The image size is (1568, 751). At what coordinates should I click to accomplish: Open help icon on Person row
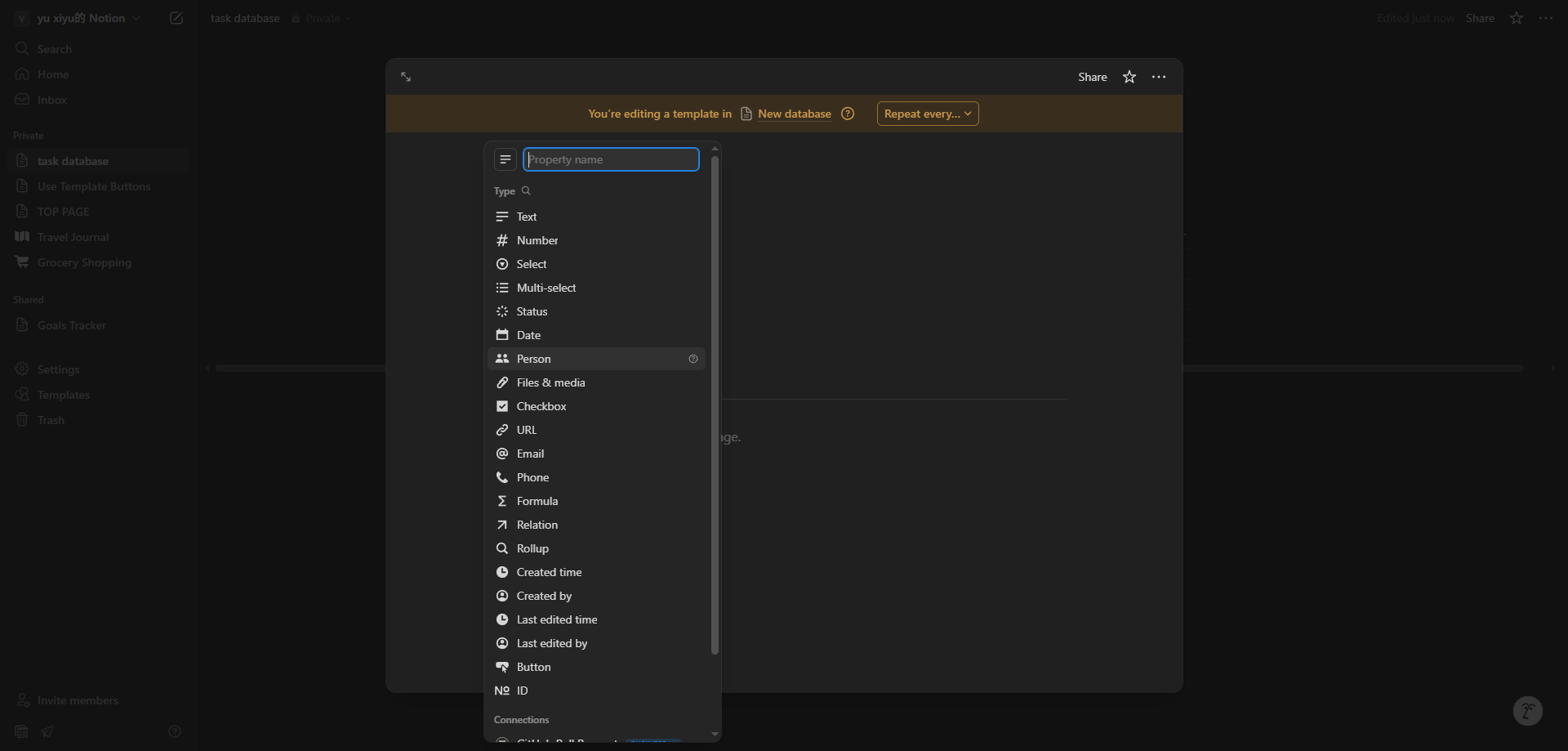coord(693,359)
